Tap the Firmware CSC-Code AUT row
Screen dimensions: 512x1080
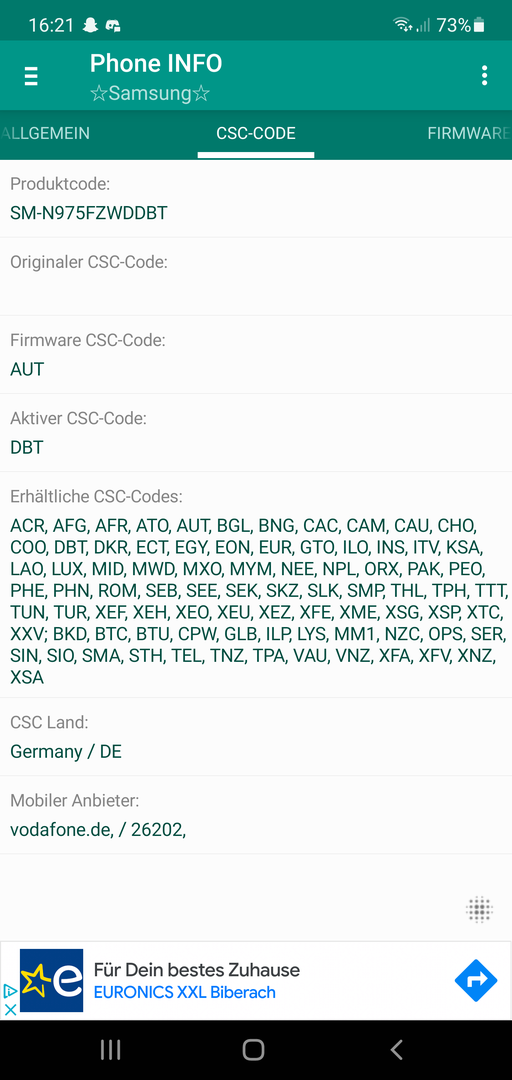pyautogui.click(x=256, y=355)
